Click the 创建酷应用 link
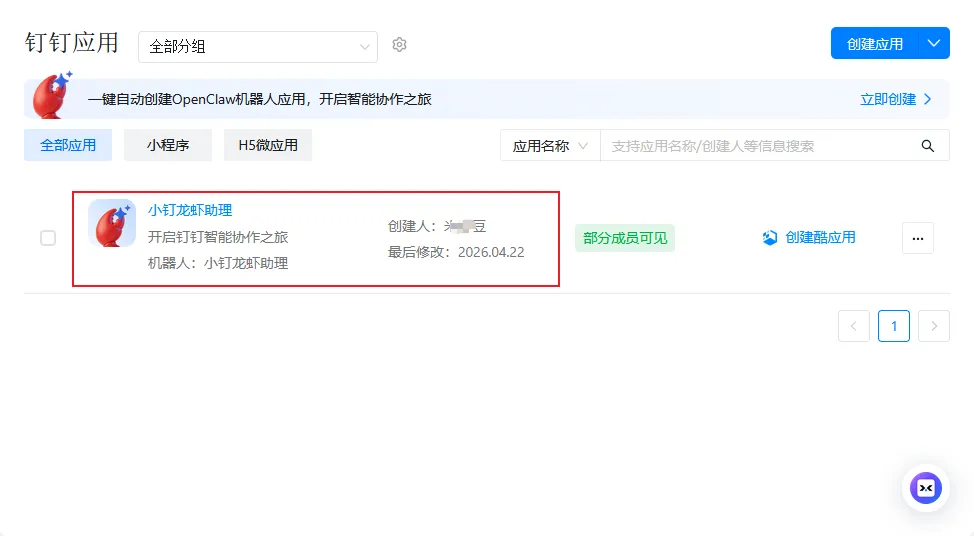The height and width of the screenshot is (536, 974). [x=820, y=238]
